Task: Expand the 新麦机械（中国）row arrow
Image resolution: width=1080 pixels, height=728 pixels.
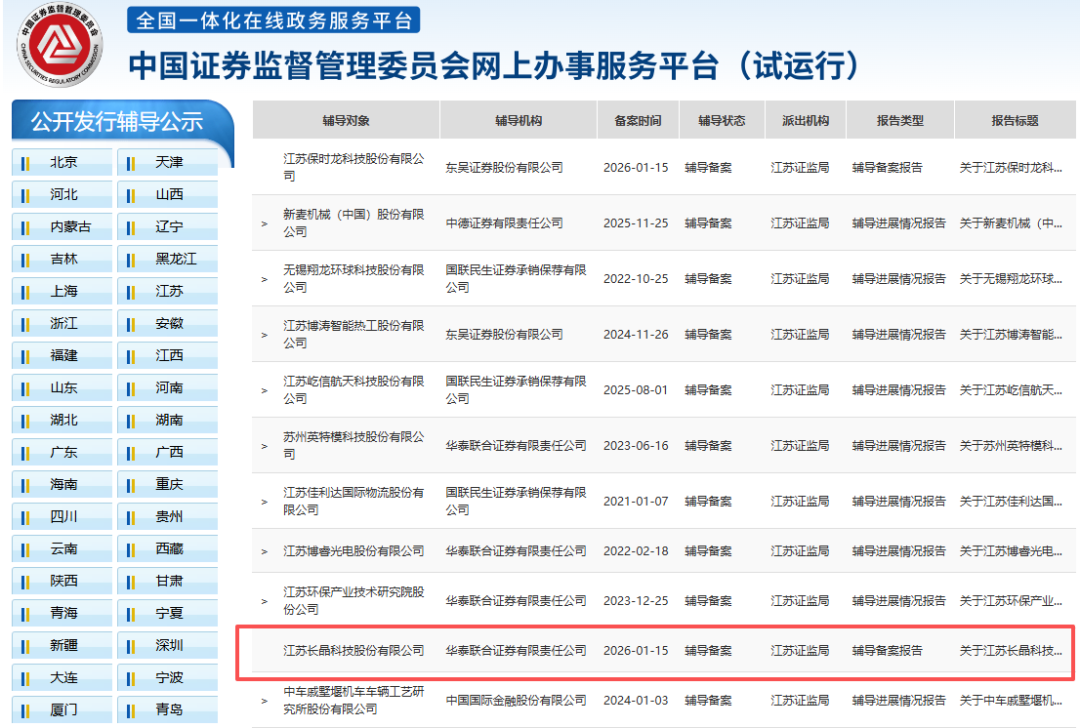Action: click(264, 224)
